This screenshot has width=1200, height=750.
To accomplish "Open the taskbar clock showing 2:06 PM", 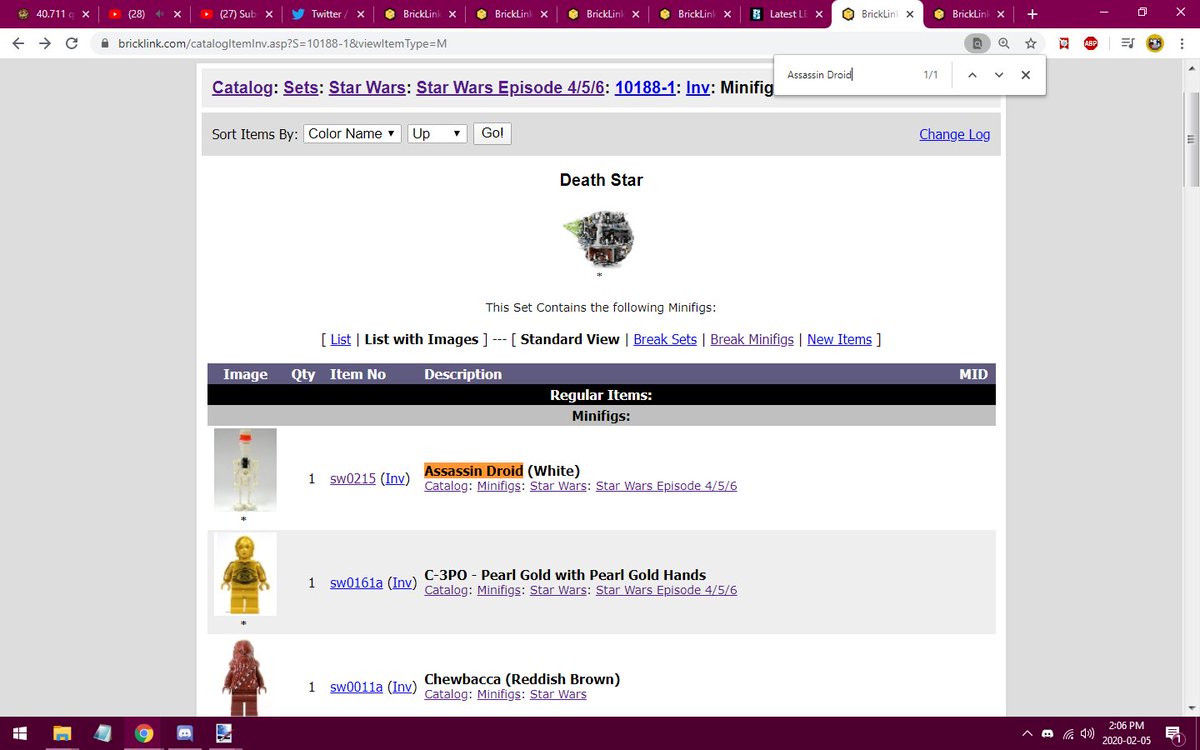I will pos(1127,733).
